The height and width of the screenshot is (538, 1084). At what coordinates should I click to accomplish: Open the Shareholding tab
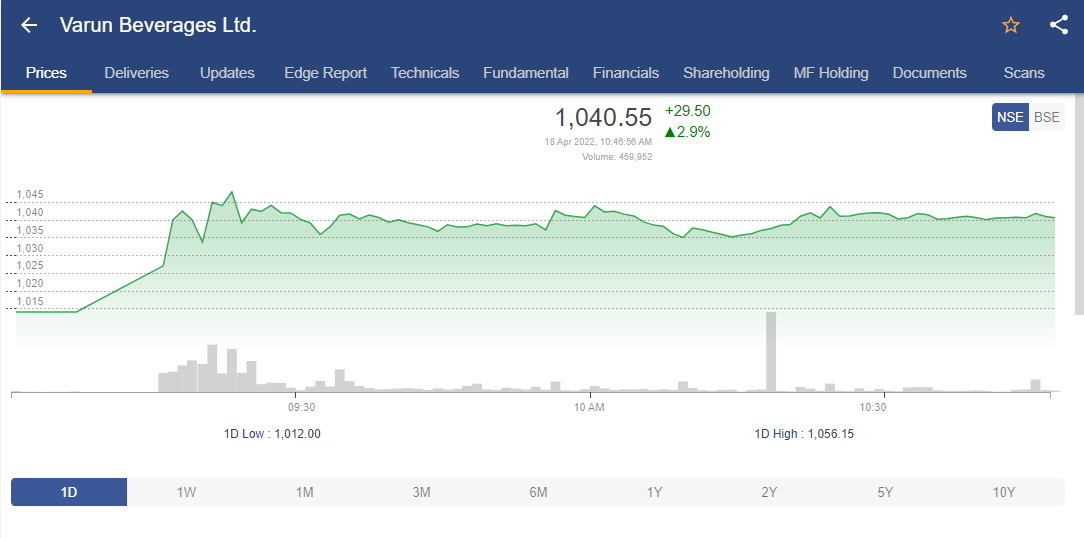tap(726, 73)
